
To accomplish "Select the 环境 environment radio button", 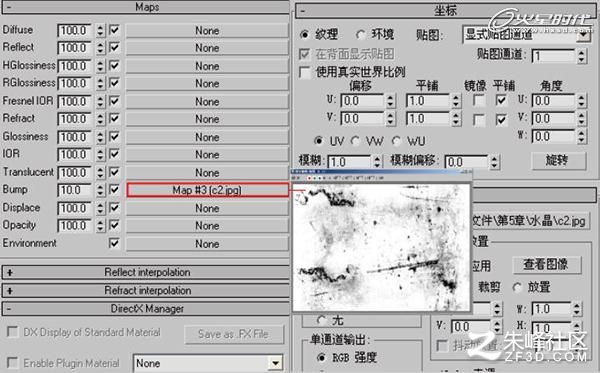I will pos(361,35).
